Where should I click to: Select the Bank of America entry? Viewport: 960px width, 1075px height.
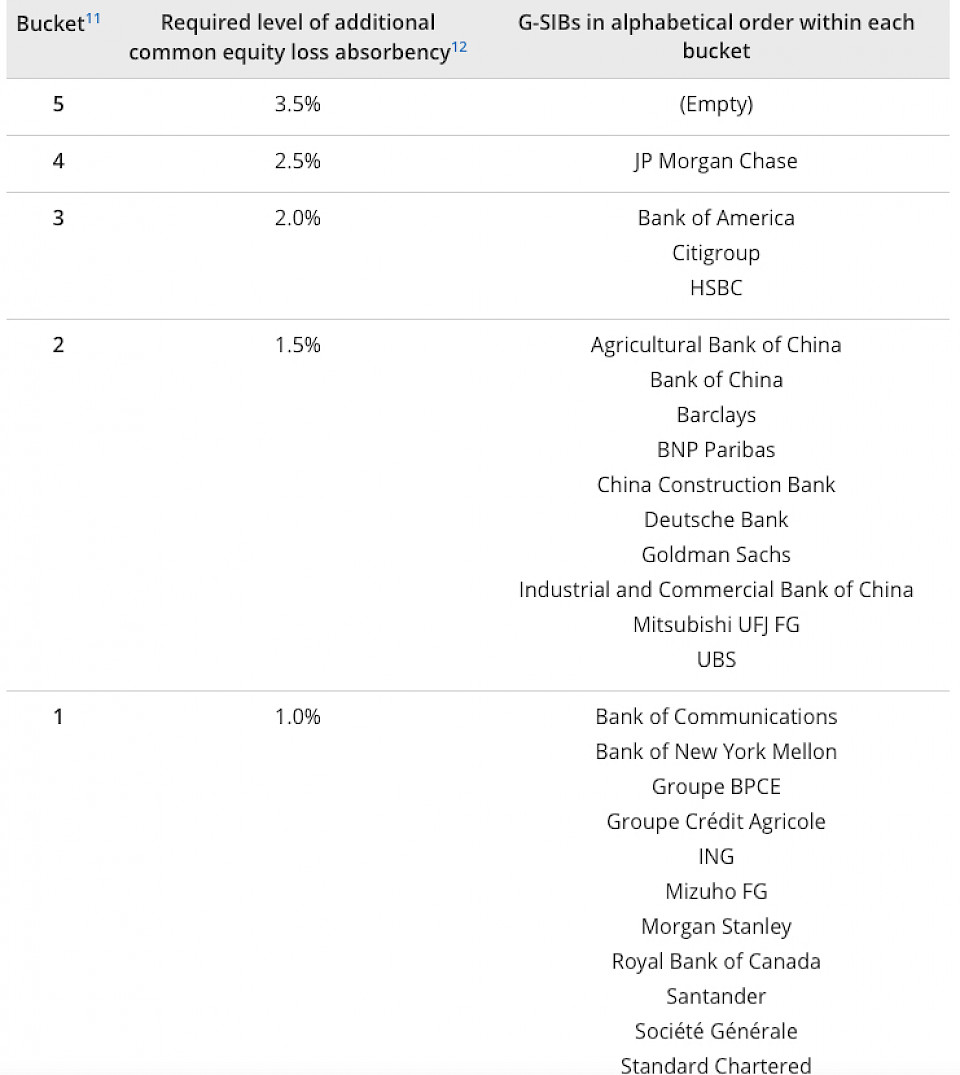pos(716,218)
